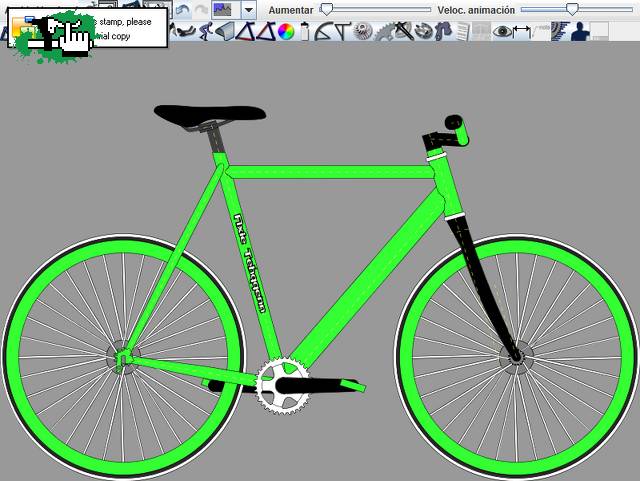Click the chainring gear toolbar icon
This screenshot has height=481, width=640.
click(x=384, y=32)
